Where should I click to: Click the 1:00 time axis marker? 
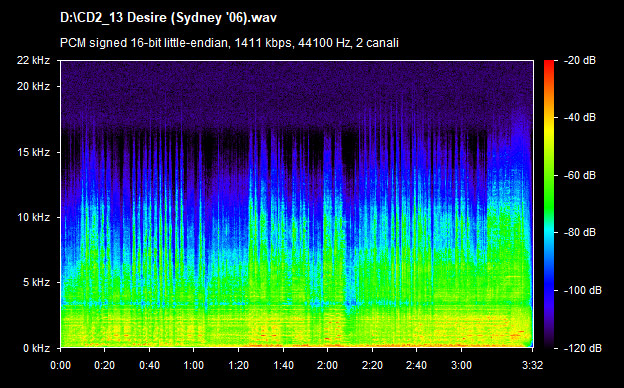point(194,365)
